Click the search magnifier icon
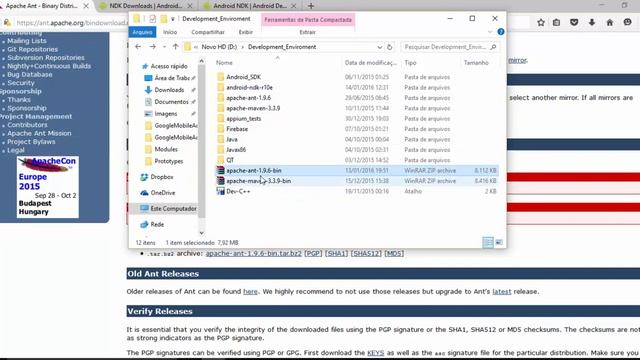The width and height of the screenshot is (640, 360). pos(493,47)
